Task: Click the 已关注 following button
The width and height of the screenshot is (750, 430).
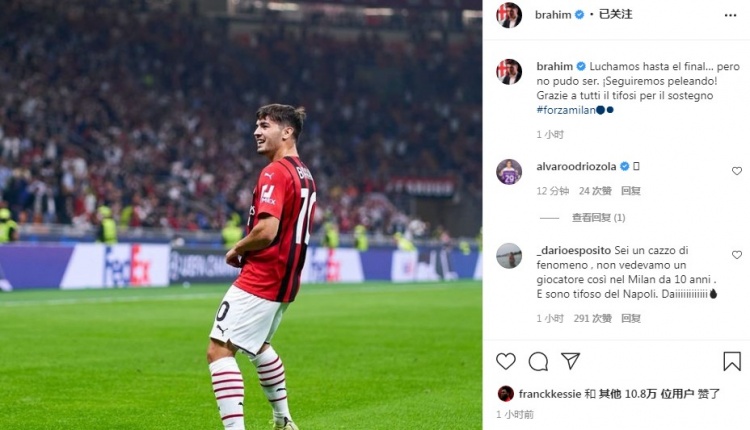Action: (616, 14)
